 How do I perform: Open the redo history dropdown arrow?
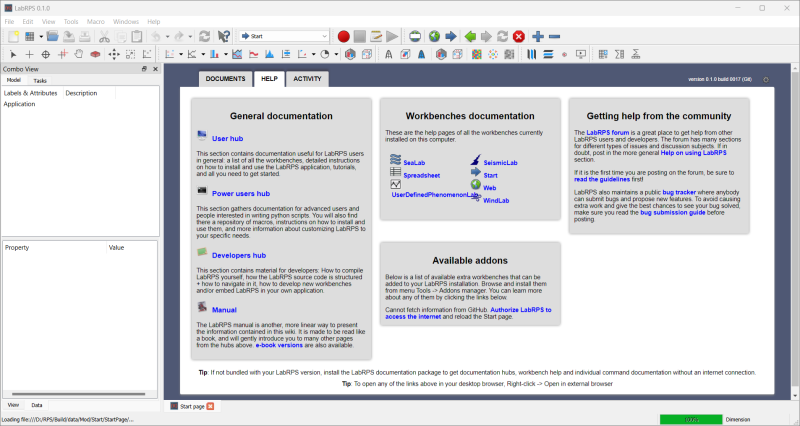click(x=190, y=36)
